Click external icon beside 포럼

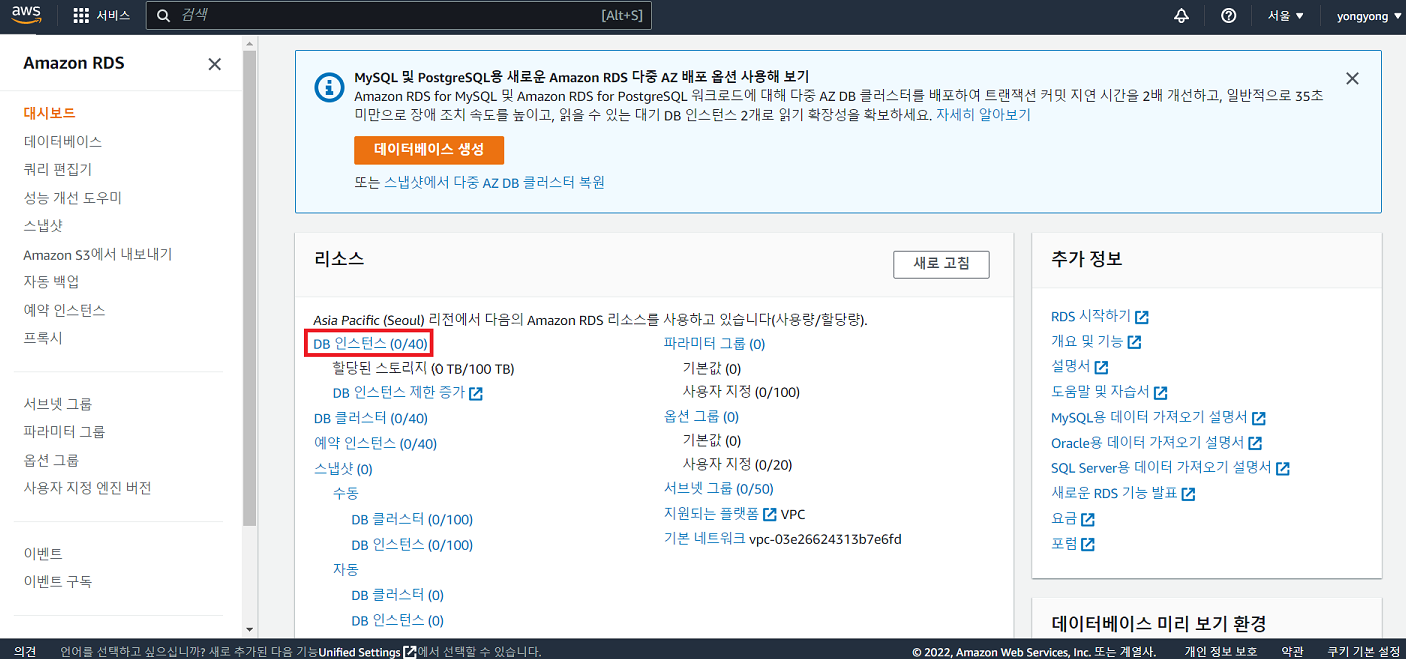point(1088,544)
